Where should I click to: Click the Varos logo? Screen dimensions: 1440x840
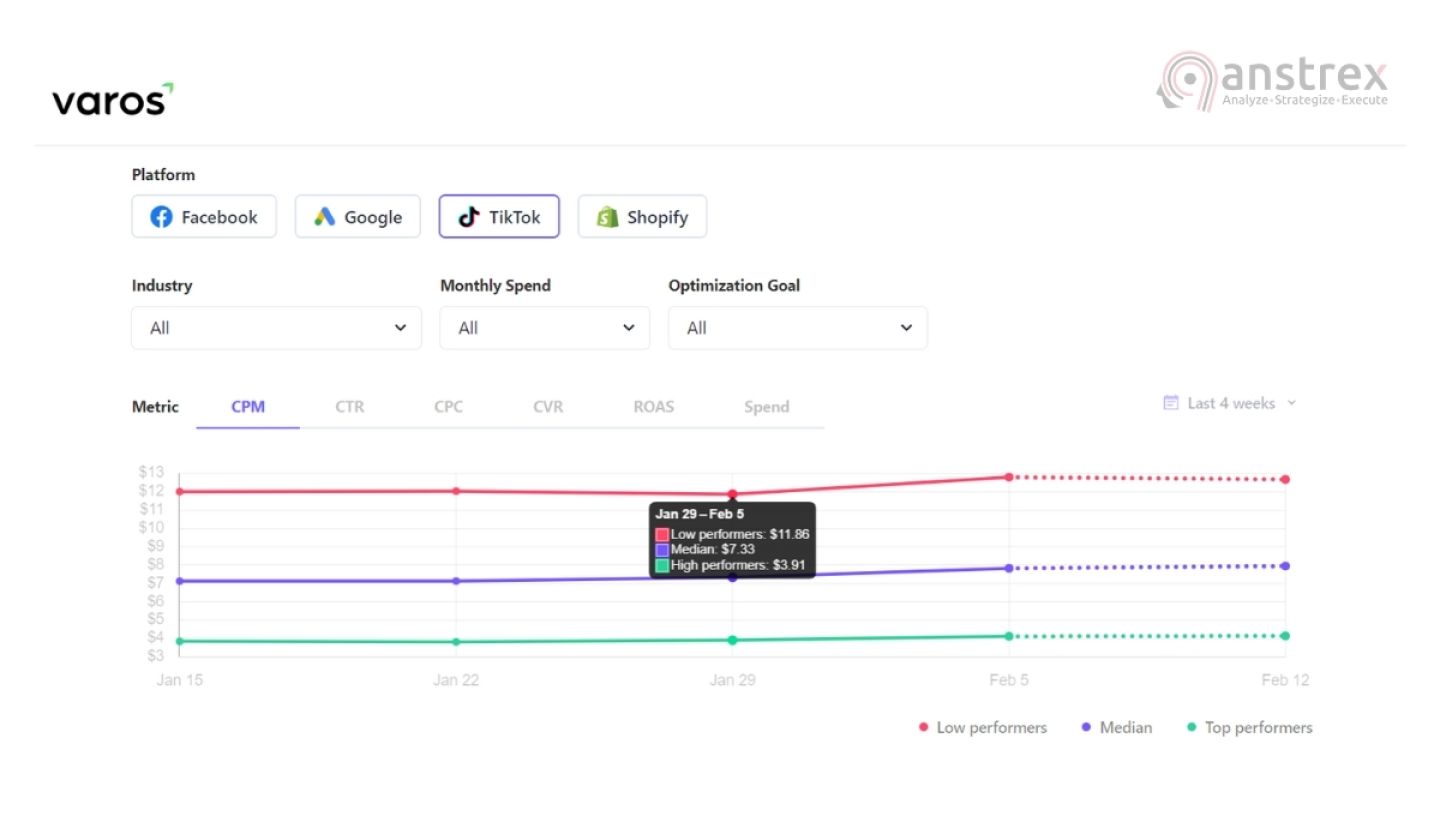(x=112, y=100)
